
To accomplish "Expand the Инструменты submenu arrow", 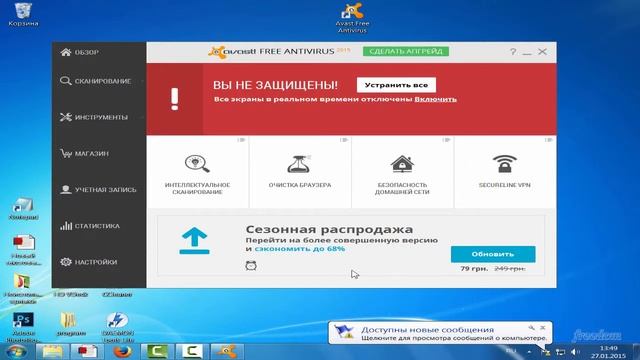I will coord(142,117).
